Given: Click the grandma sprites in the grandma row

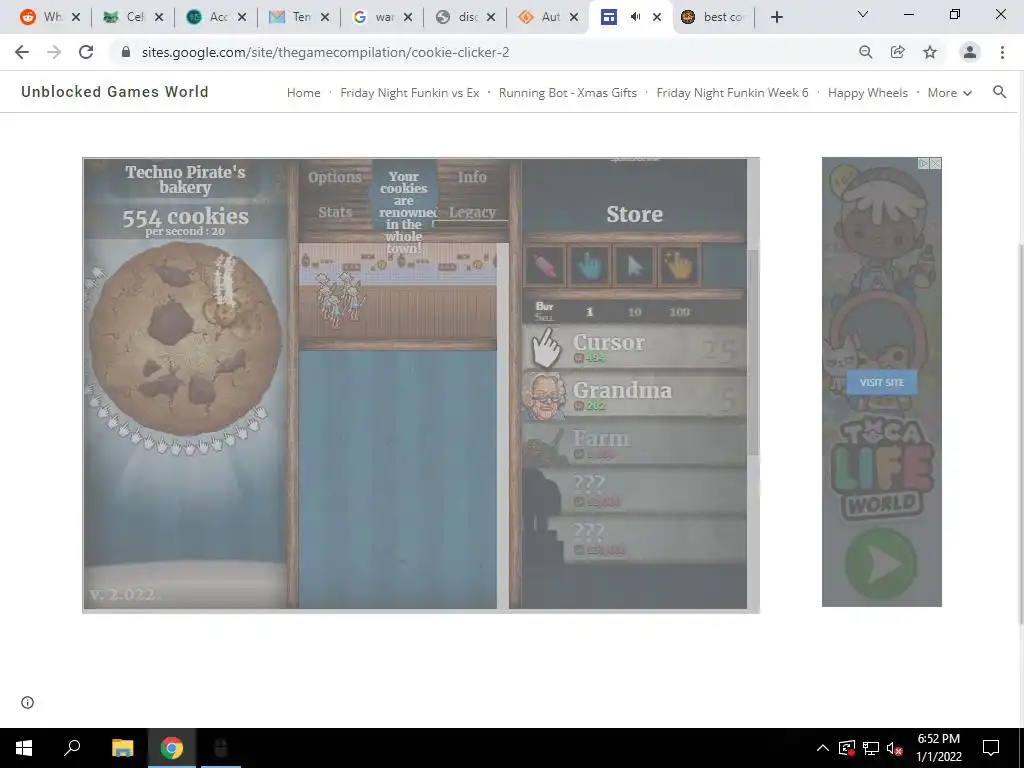Looking at the screenshot, I should point(340,298).
